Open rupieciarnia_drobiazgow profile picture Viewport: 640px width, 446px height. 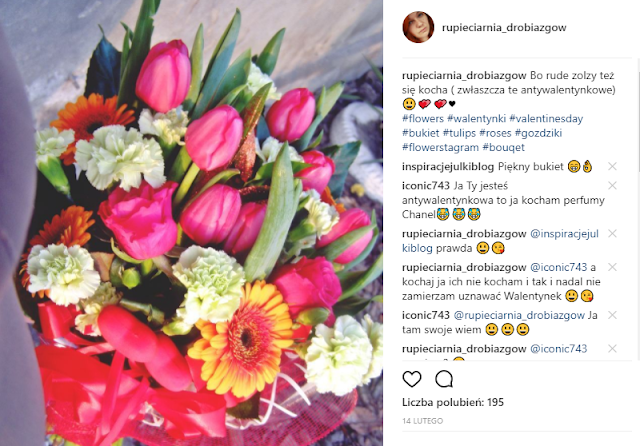pos(418,27)
